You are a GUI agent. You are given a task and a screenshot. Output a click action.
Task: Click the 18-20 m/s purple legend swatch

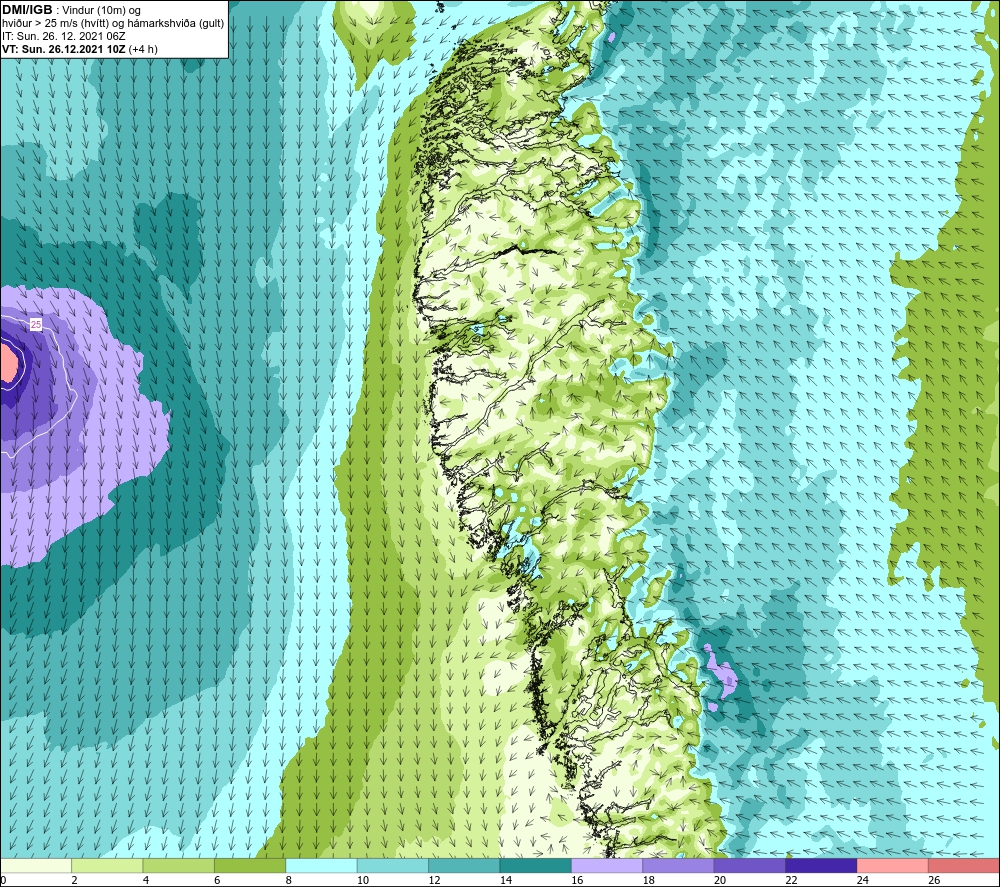pos(679,866)
